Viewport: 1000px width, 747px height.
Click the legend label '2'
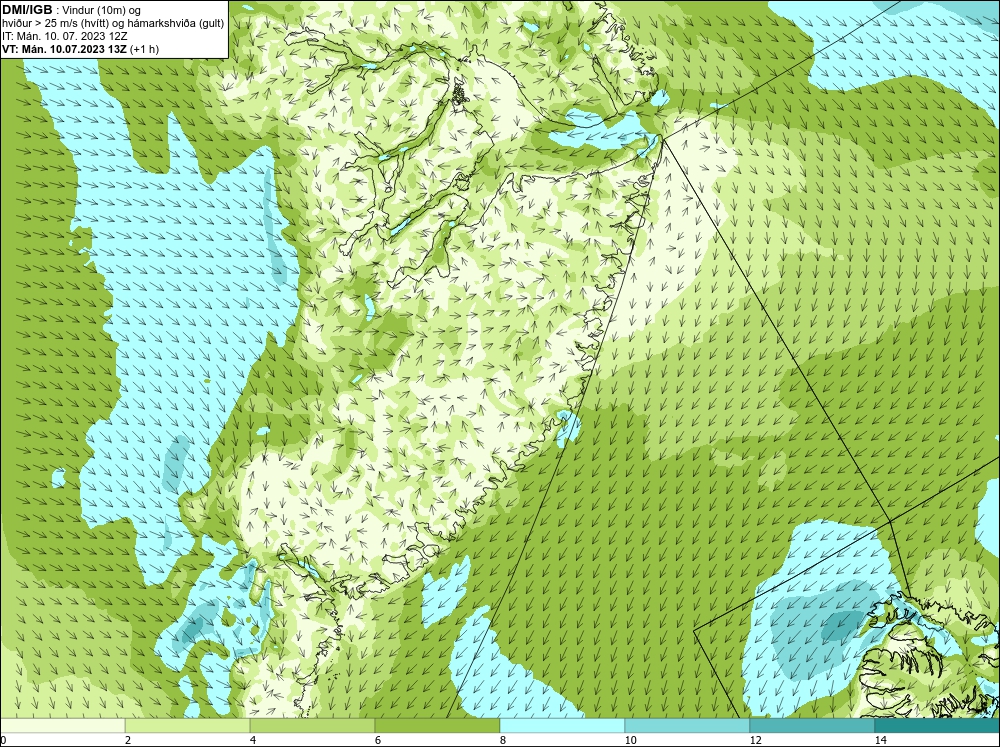click(128, 740)
